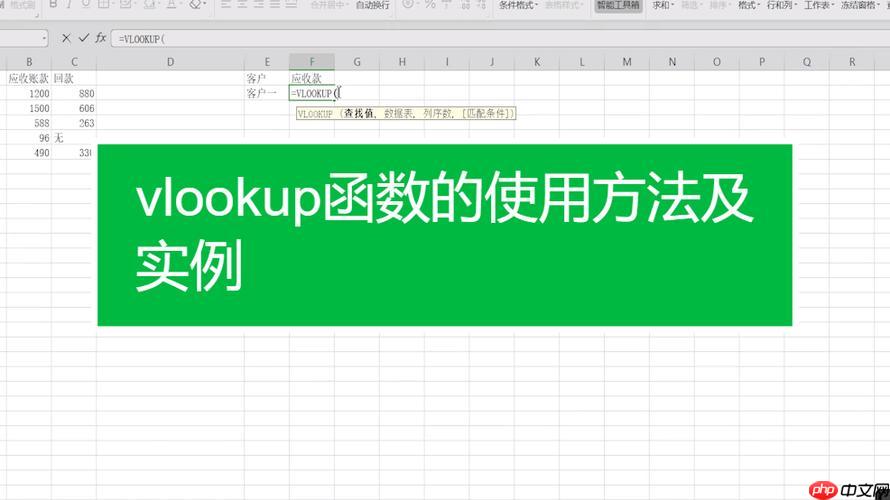This screenshot has width=890, height=500.
Task: Select the cell containing 客户一
Action: click(267, 93)
